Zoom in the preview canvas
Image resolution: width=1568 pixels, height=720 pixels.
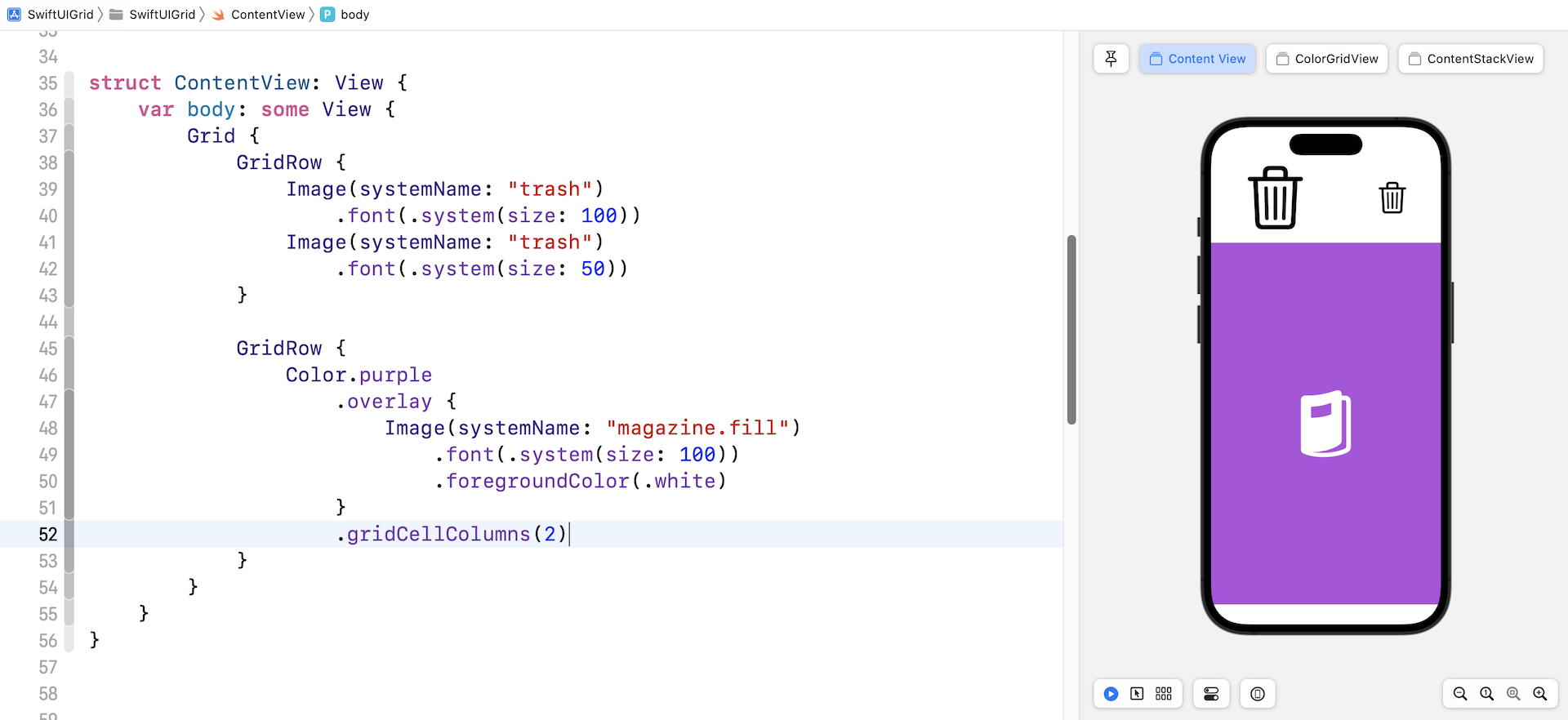coord(1540,694)
